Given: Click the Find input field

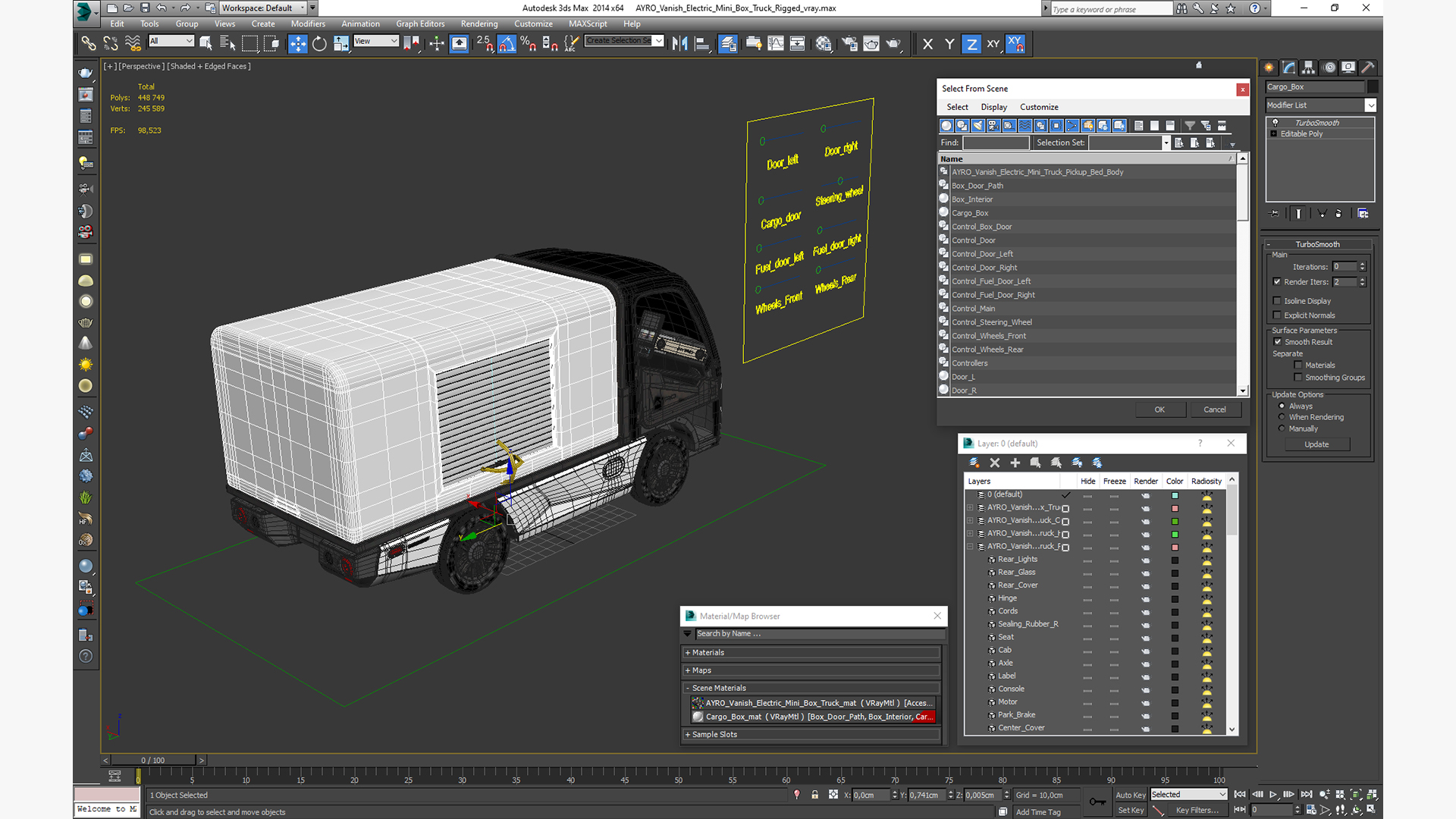Looking at the screenshot, I should click(x=996, y=143).
